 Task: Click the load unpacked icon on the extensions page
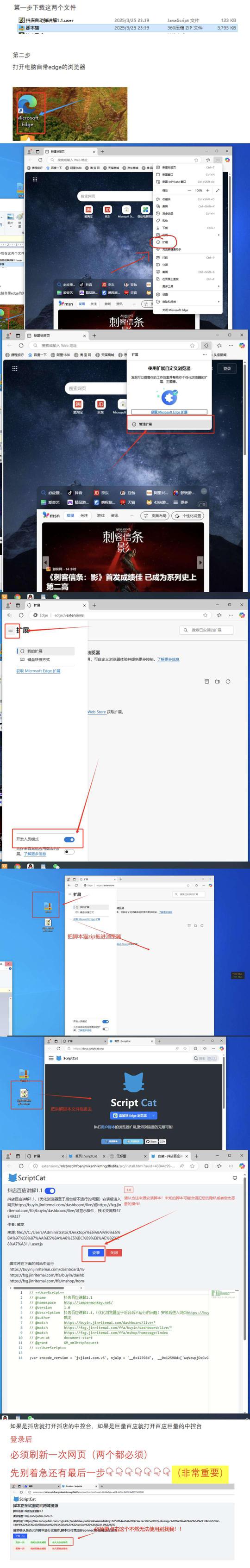[x=206, y=681]
